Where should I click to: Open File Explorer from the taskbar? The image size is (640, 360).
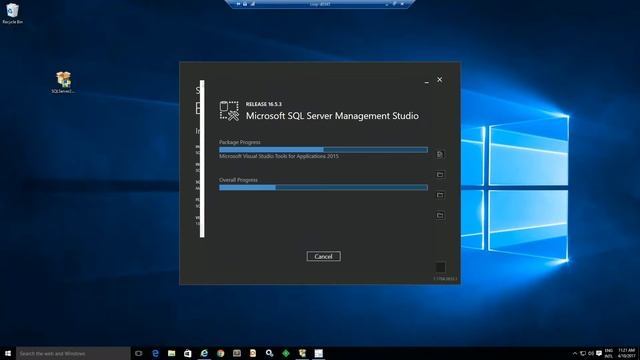[171, 353]
